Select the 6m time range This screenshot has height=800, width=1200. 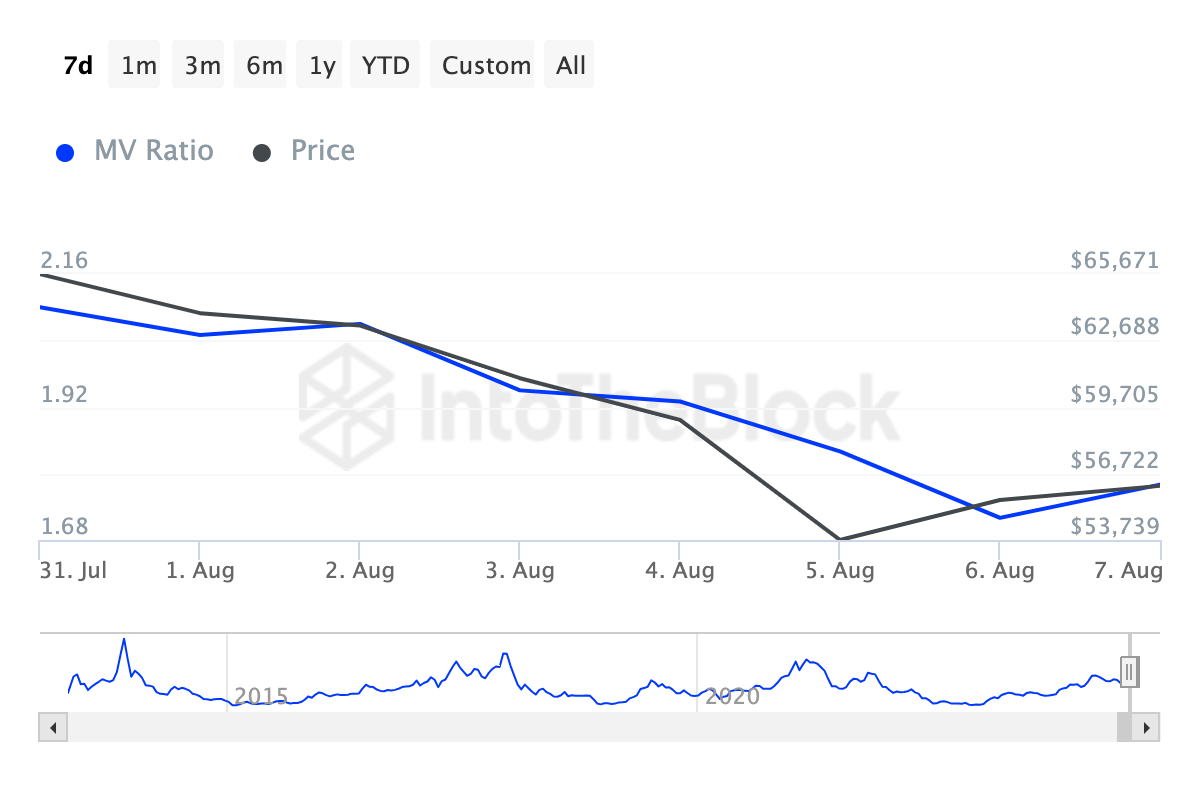click(264, 66)
